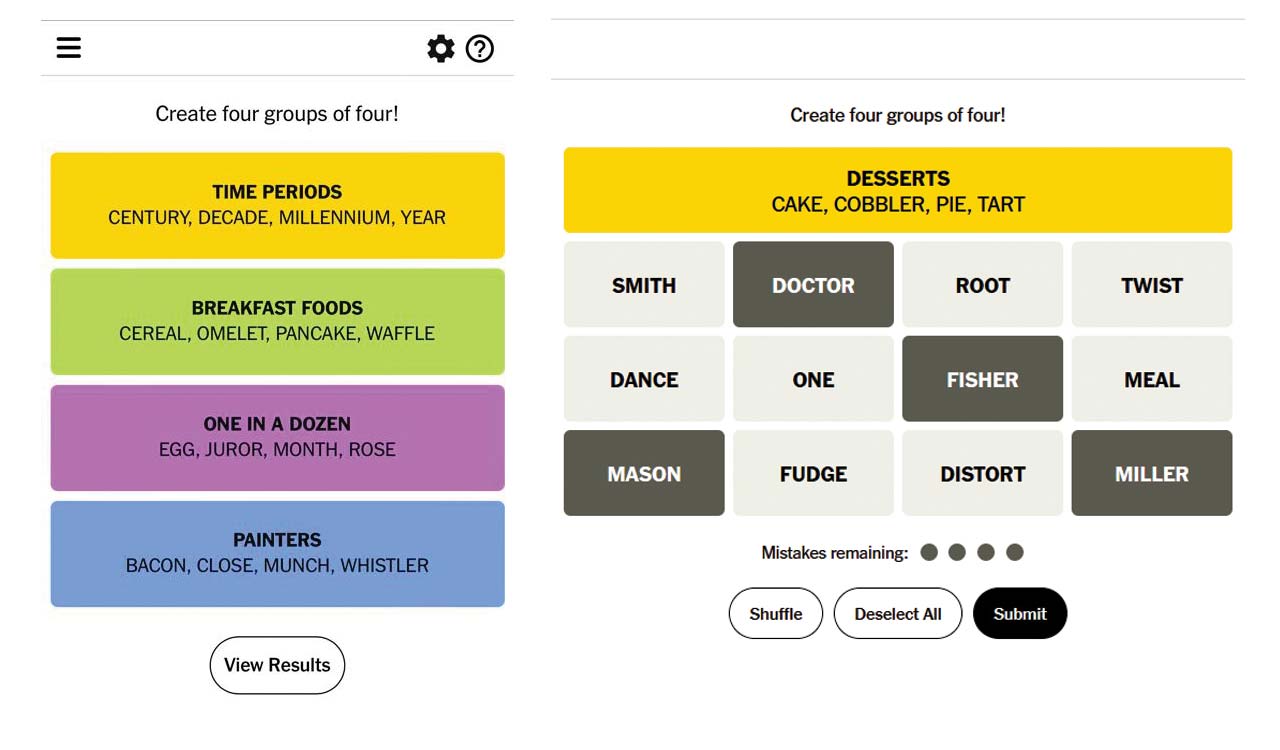This screenshot has width=1280, height=750.
Task: Select the ROOT tile
Action: tap(982, 285)
